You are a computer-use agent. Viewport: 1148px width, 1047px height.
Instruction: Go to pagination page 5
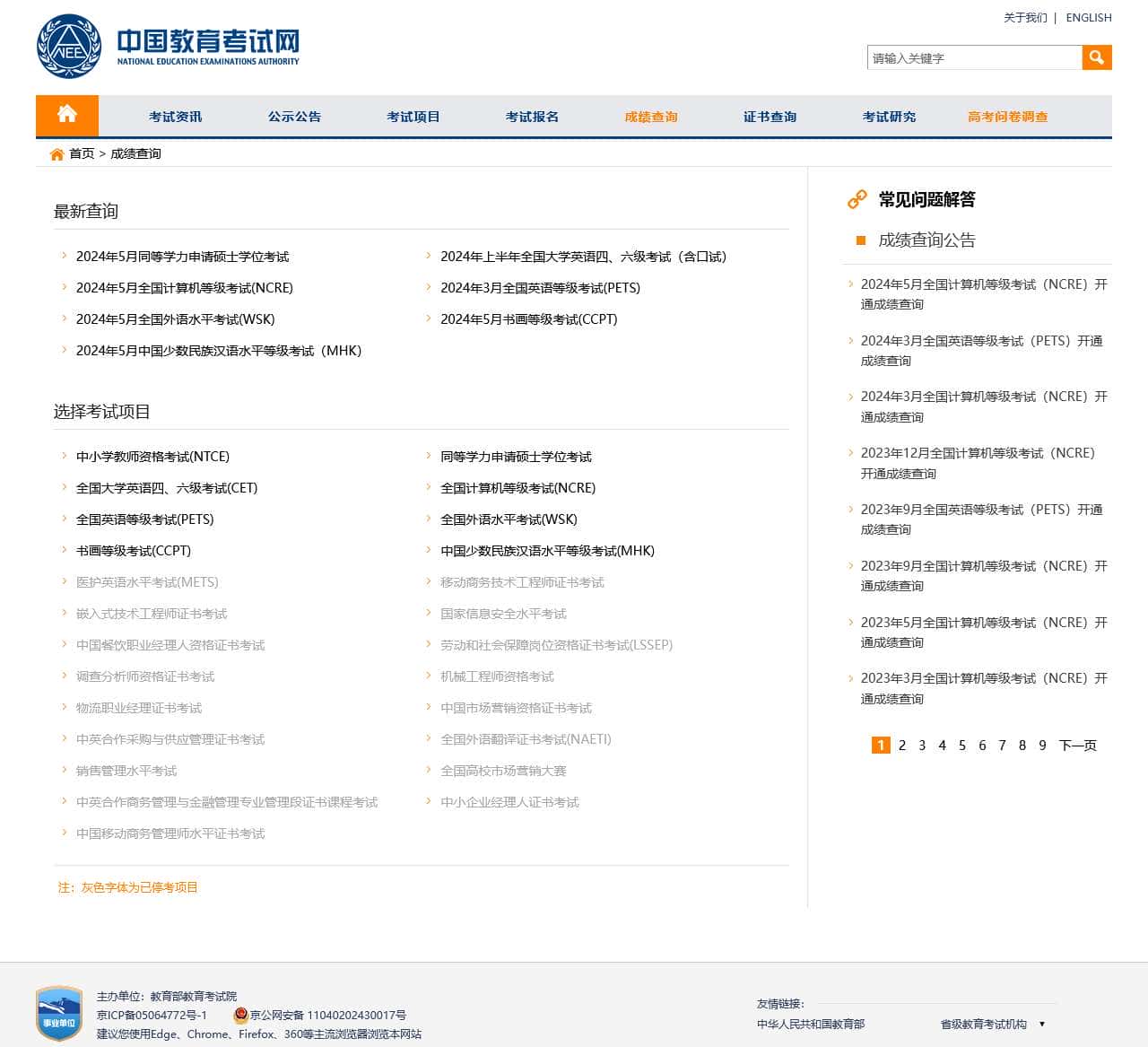(962, 746)
